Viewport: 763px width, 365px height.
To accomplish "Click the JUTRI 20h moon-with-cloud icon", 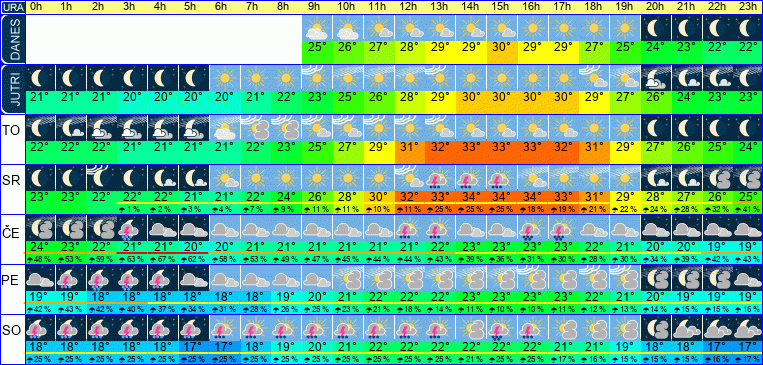I will [x=656, y=77].
